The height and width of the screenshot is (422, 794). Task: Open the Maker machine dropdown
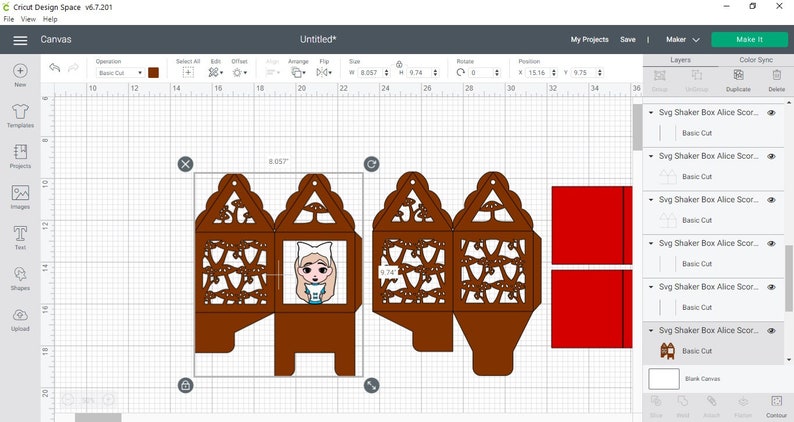point(683,40)
